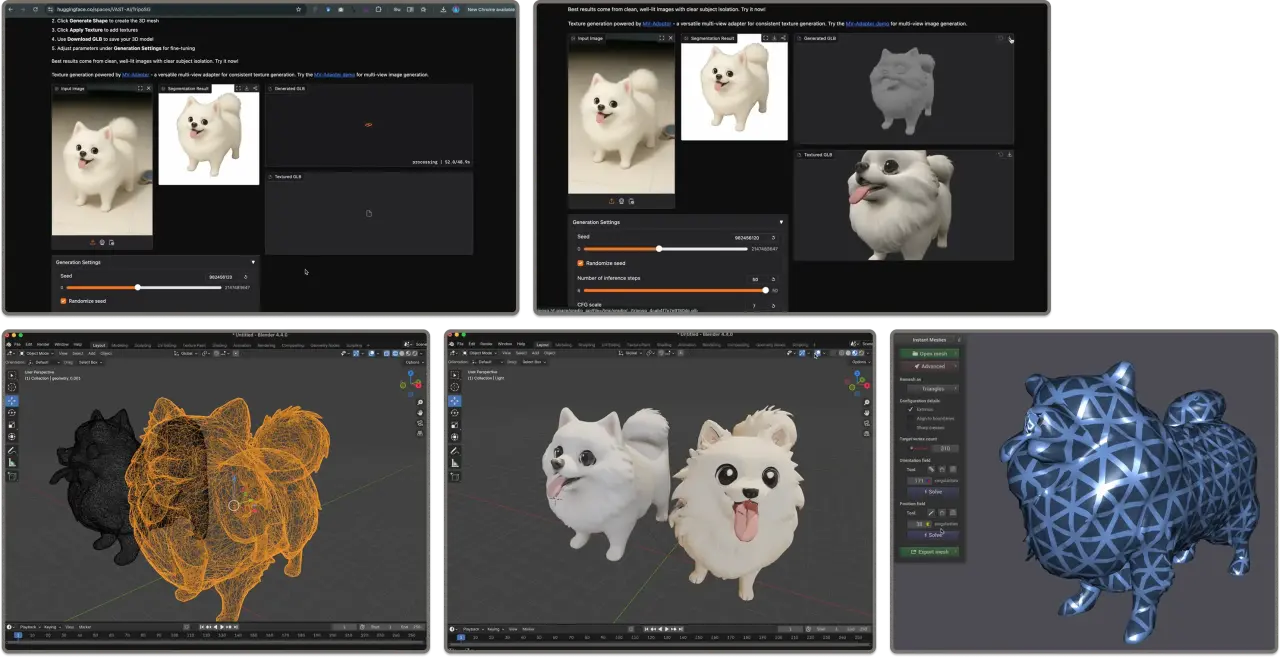Screen dimensions: 1280x657
Task: Collapse Generation Settings above Number of inference steps
Action: click(x=781, y=222)
